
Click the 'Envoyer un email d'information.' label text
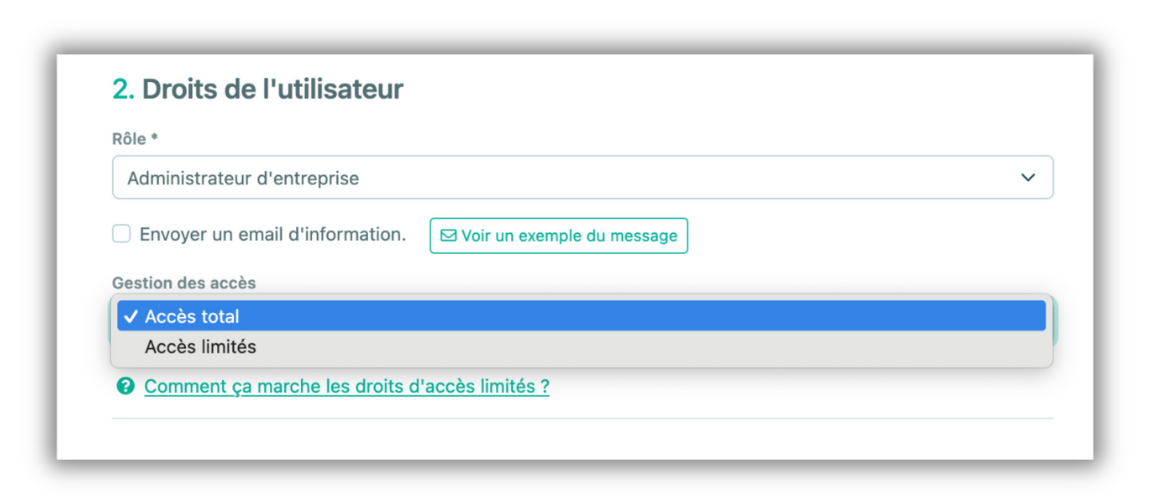point(272,234)
